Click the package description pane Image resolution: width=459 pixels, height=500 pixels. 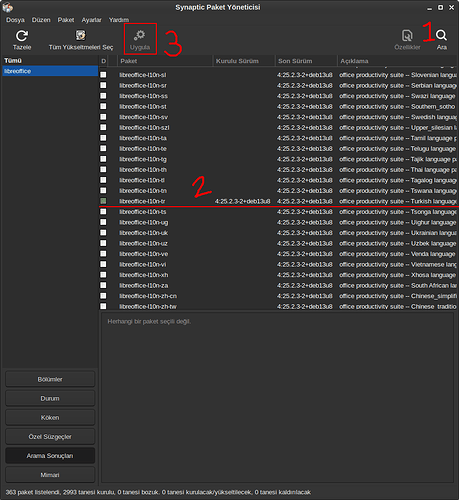277,397
